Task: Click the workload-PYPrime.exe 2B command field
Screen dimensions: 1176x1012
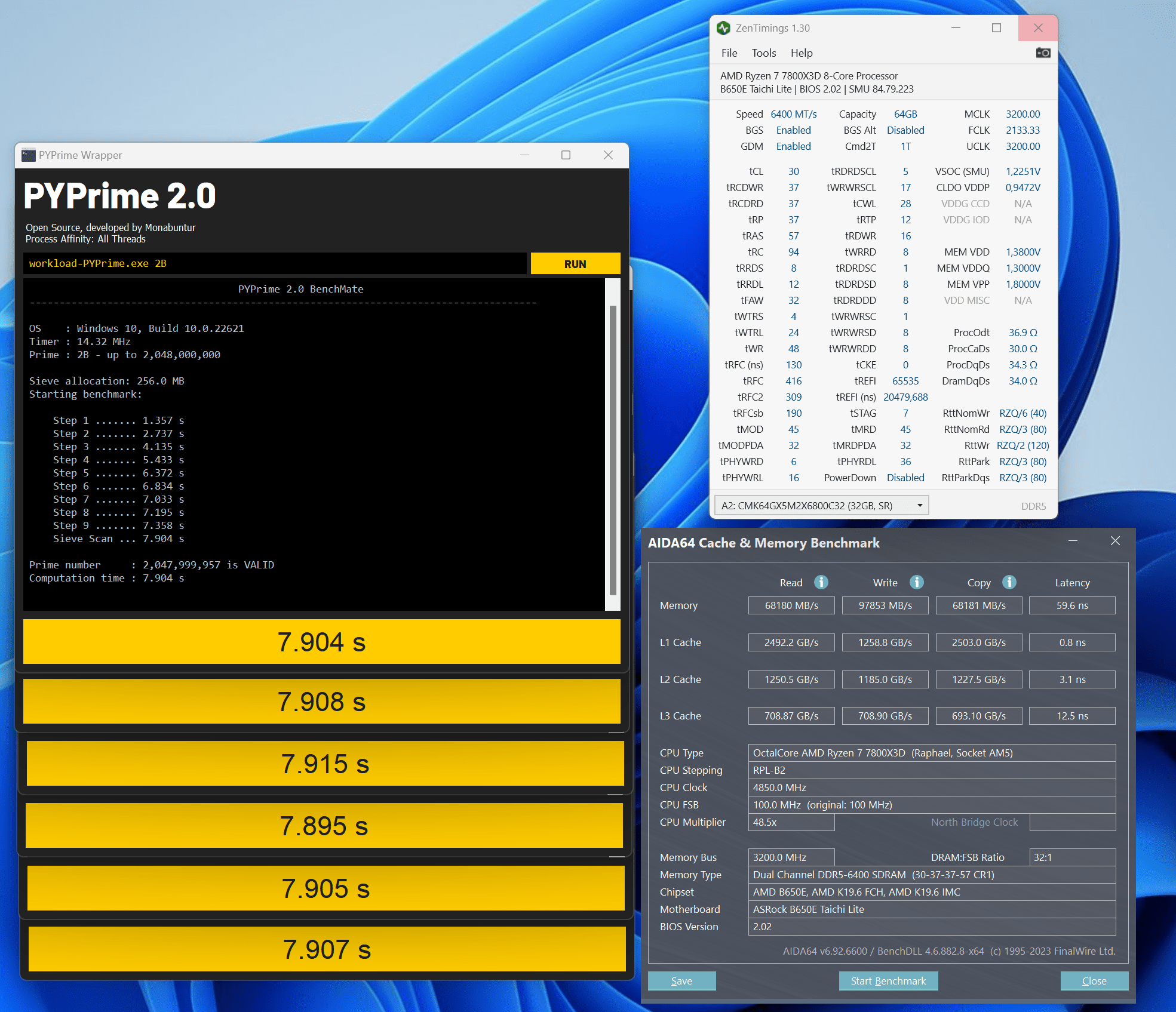Action: point(275,264)
